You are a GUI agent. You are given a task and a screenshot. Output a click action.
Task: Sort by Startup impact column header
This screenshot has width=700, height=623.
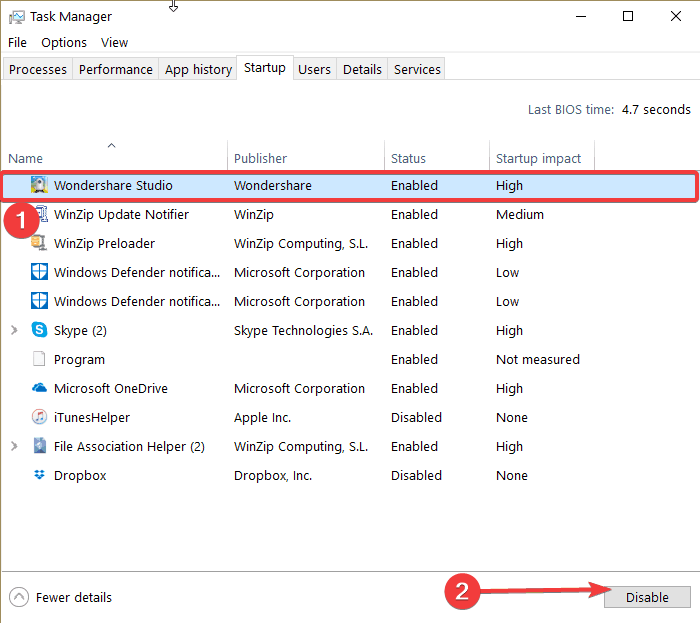[540, 158]
